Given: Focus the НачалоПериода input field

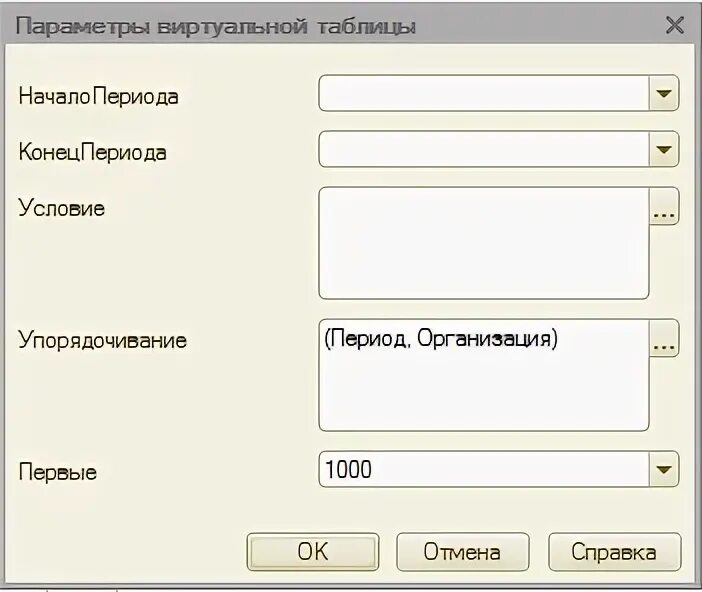Looking at the screenshot, I should [484, 93].
